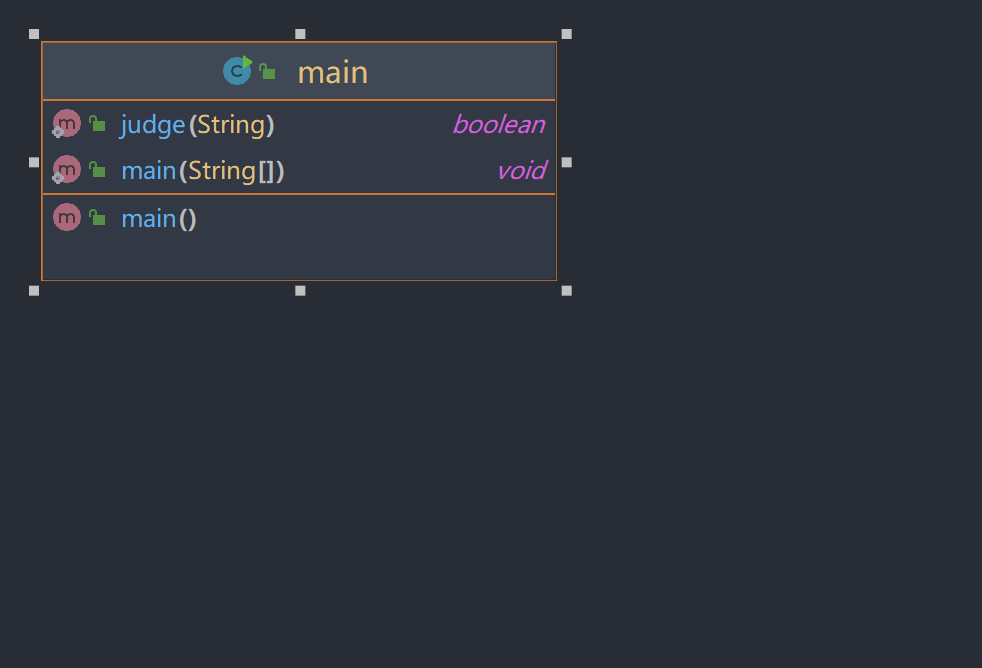Click the green lock icon beside judge
The width and height of the screenshot is (982, 668).
[97, 124]
